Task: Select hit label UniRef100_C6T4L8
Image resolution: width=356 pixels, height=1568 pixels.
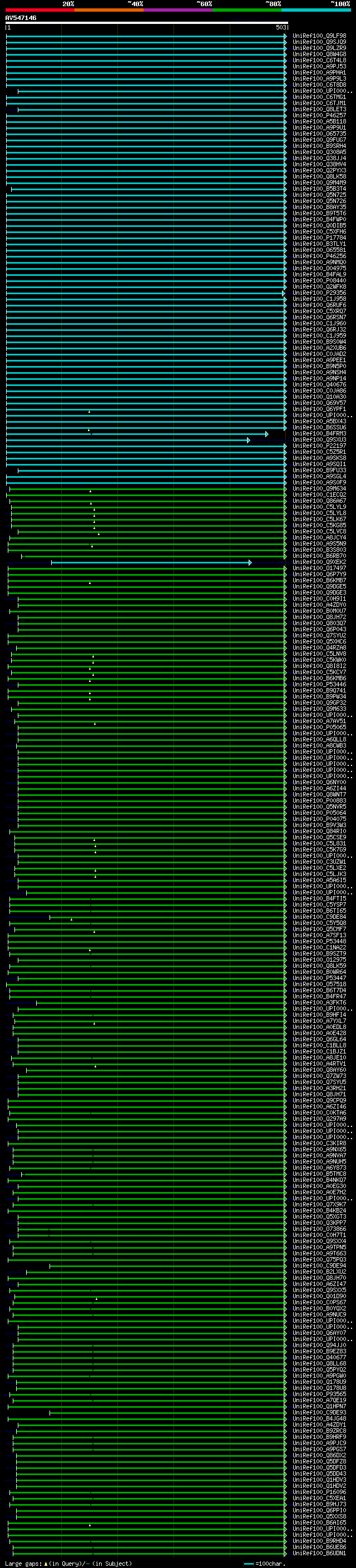Action: (319, 60)
